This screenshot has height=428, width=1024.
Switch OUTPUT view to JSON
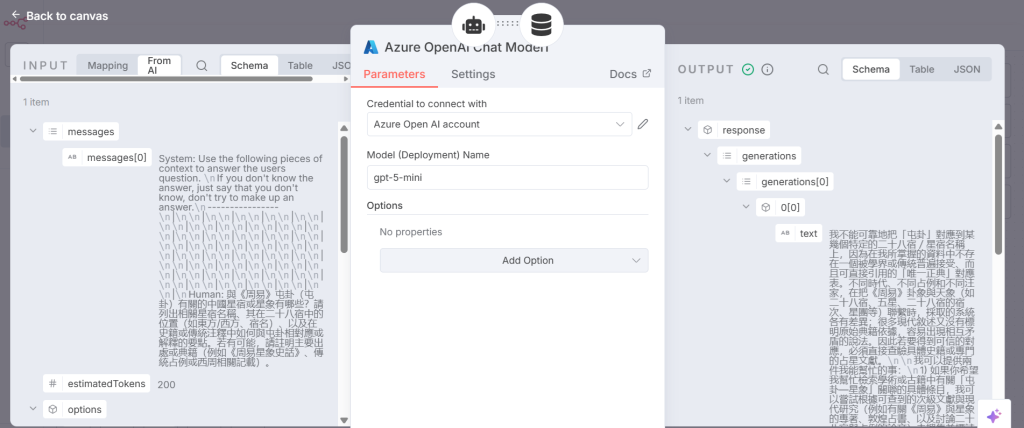tap(966, 70)
